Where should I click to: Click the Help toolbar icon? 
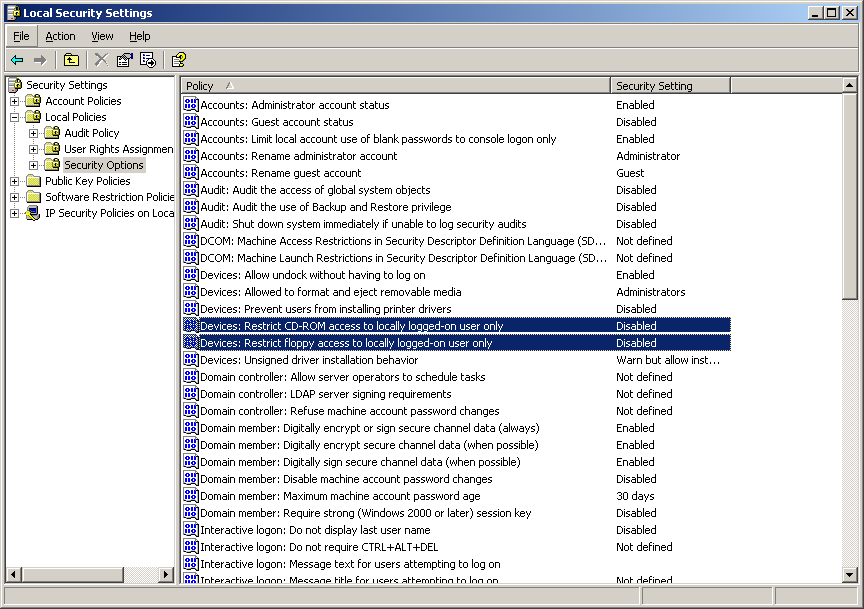pyautogui.click(x=178, y=60)
